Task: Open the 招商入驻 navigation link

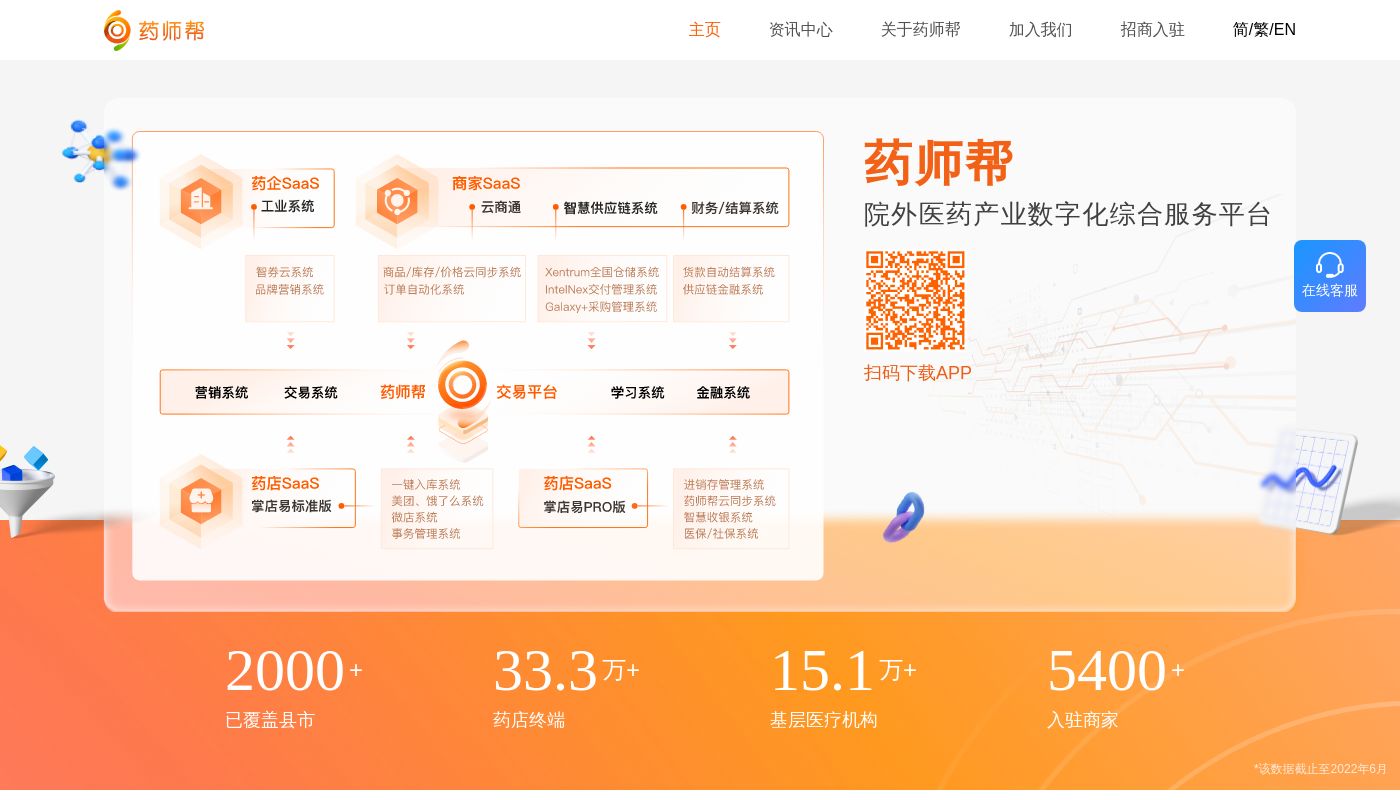Action: point(1152,30)
